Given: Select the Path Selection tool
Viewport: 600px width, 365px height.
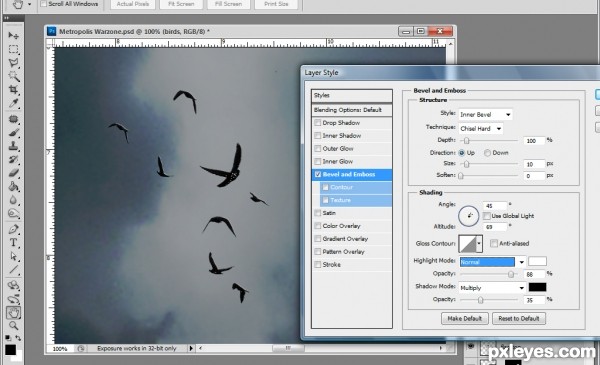Looking at the screenshot, I should click(13, 256).
